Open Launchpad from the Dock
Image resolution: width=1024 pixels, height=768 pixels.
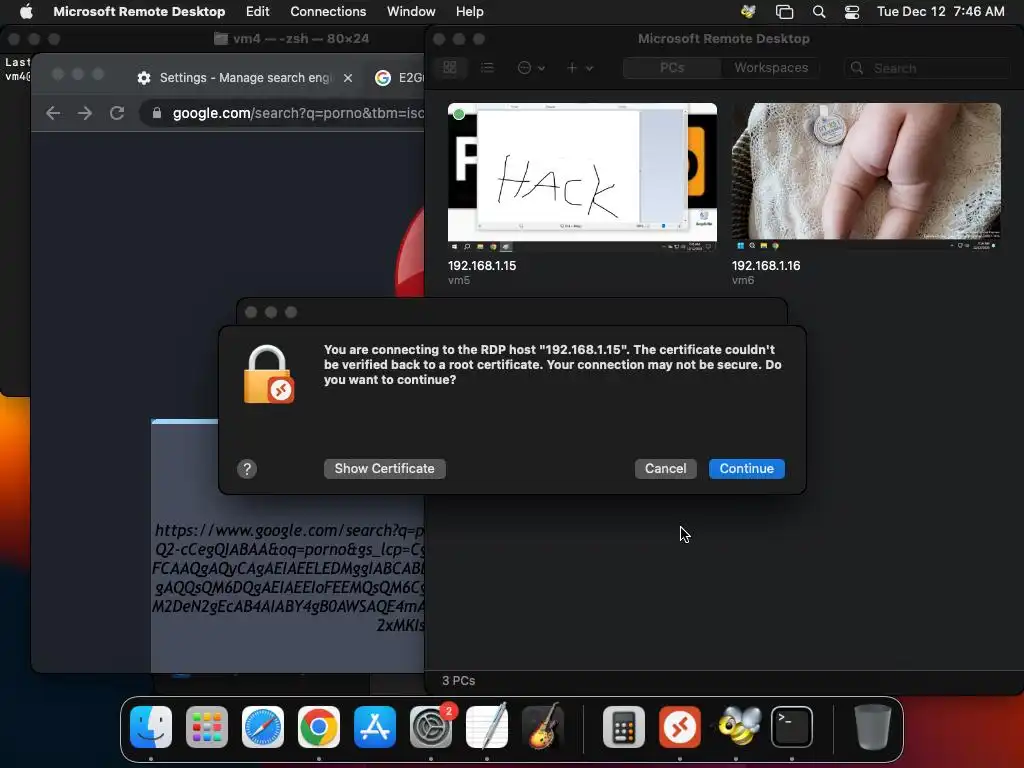point(207,726)
